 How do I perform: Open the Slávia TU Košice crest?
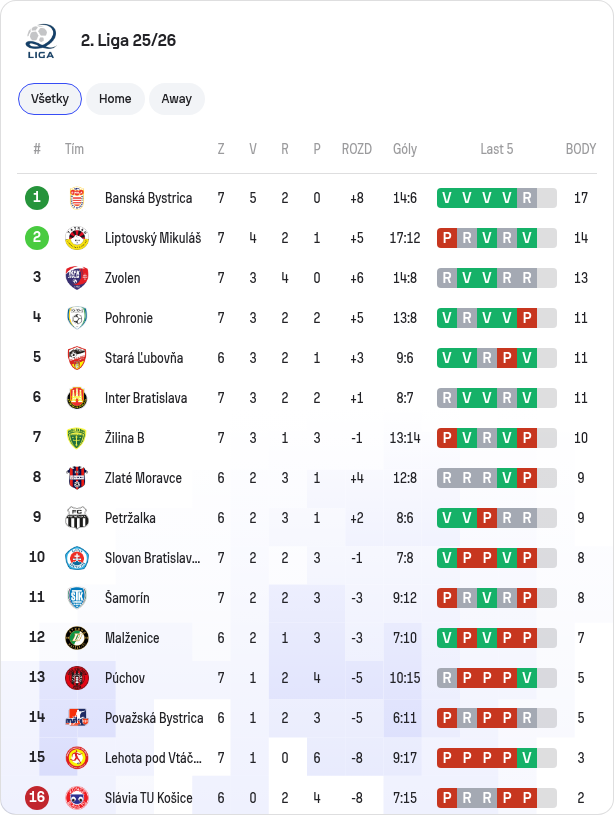click(77, 798)
